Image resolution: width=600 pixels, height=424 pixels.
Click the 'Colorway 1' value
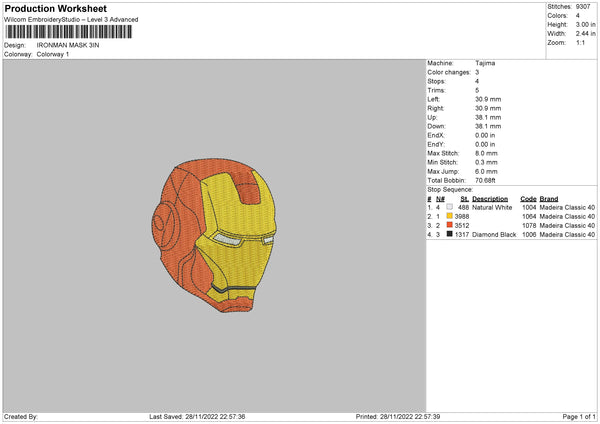(53, 54)
